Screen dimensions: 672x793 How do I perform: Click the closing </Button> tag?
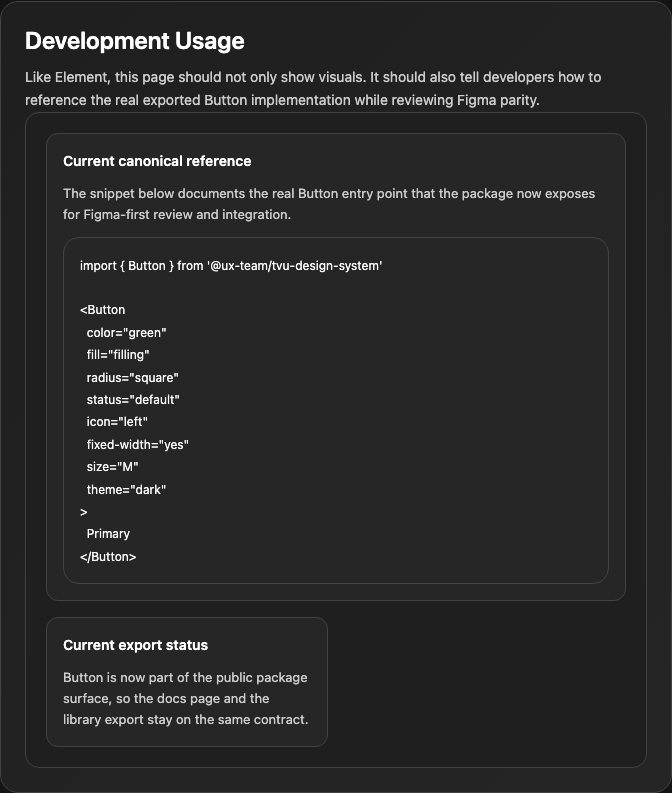(108, 557)
